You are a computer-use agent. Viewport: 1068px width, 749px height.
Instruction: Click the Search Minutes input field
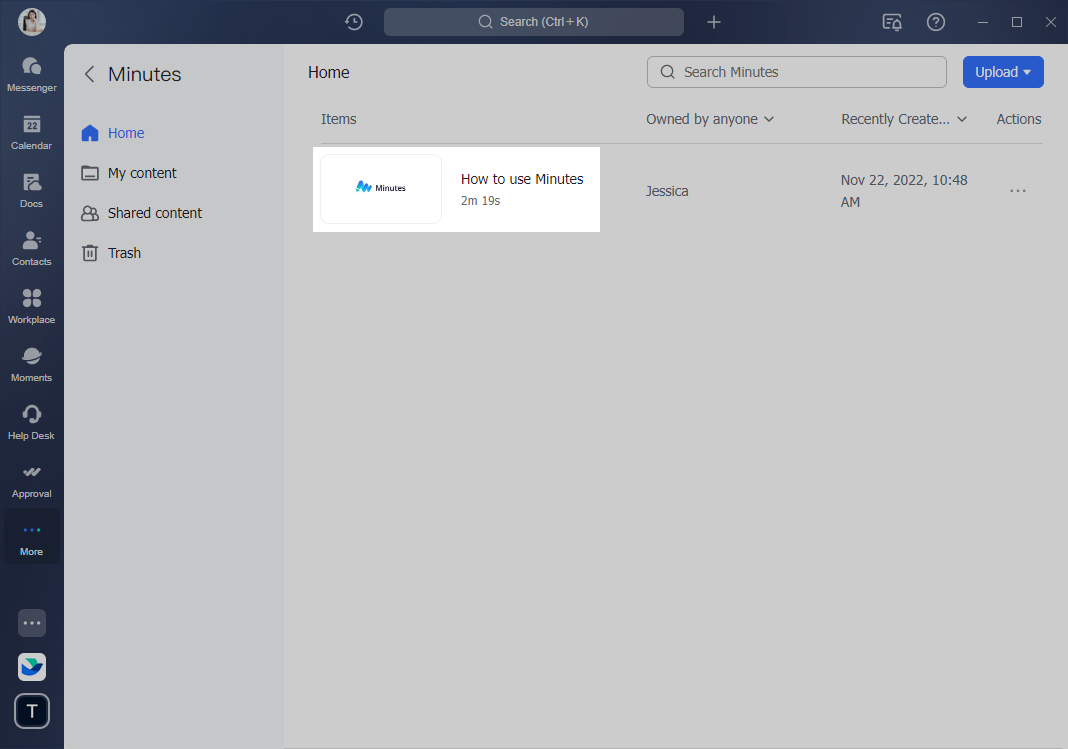click(806, 72)
